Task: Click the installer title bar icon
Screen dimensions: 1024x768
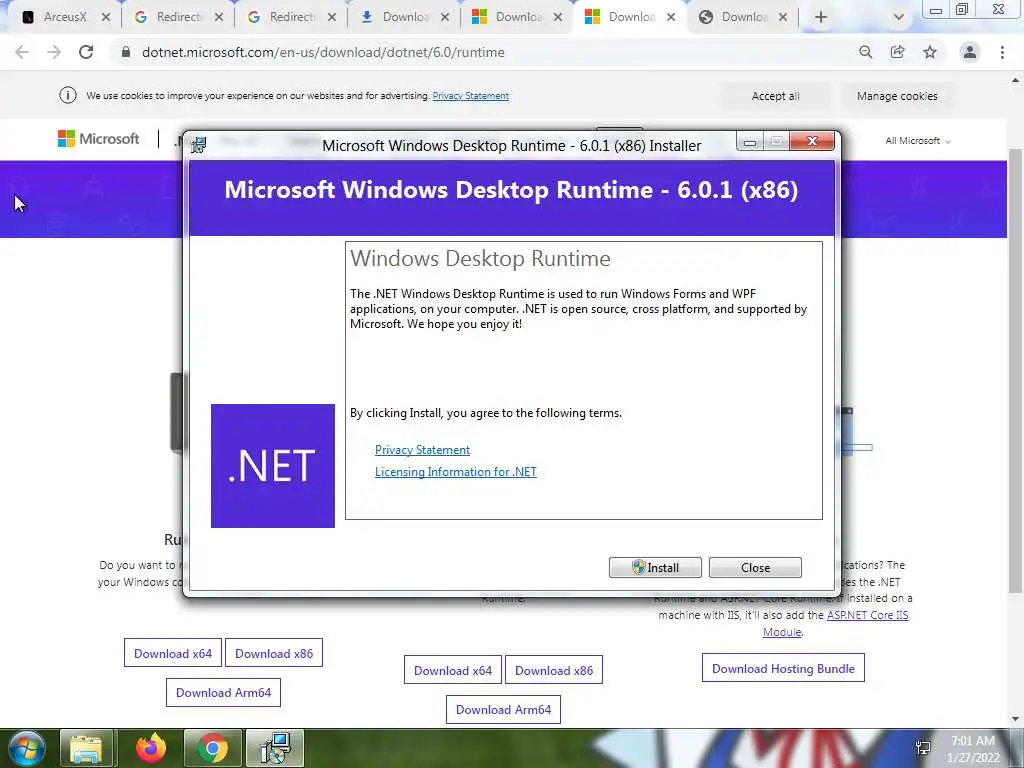Action: (x=199, y=145)
